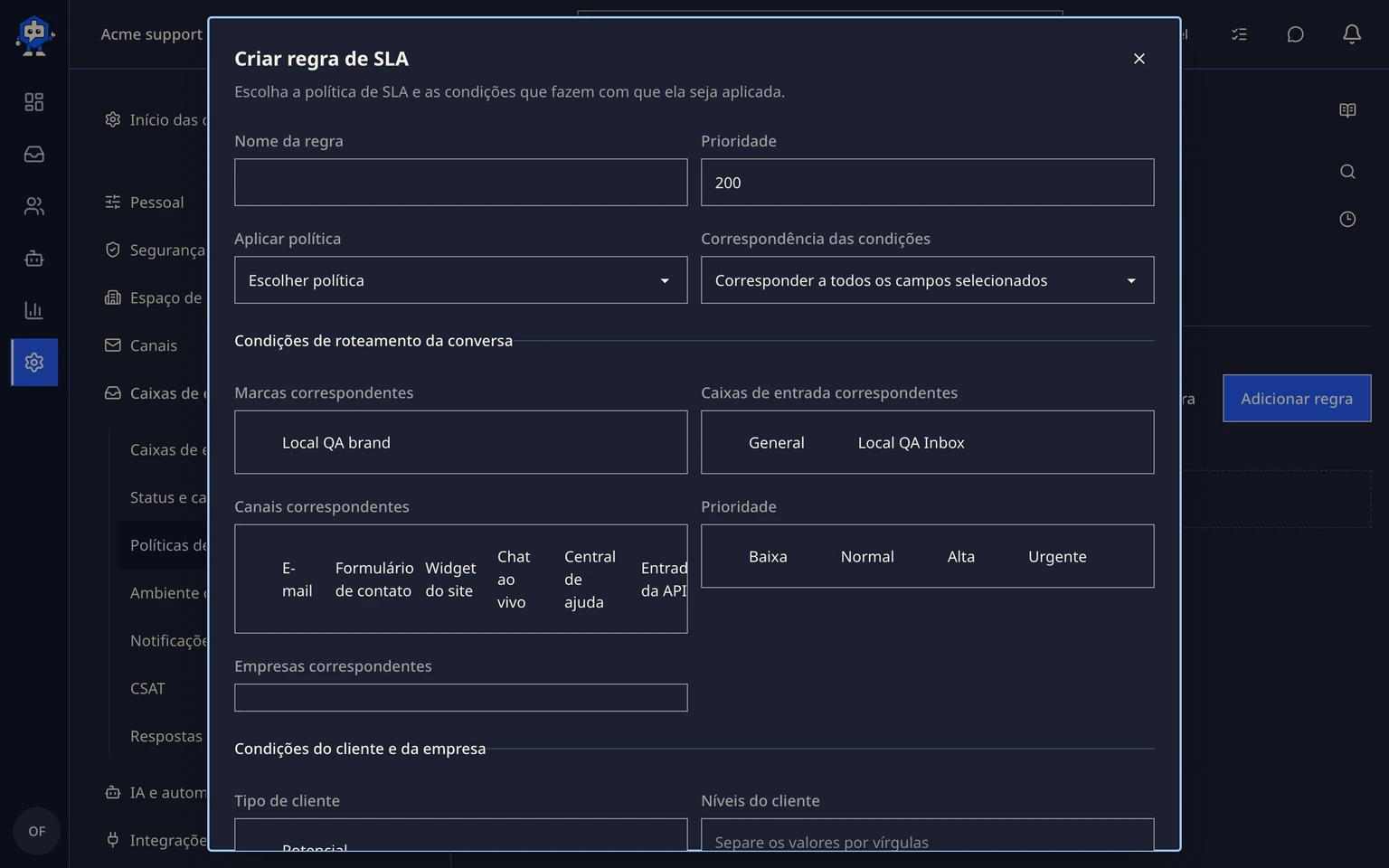The width and height of the screenshot is (1389, 868).
Task: Open the OF user avatar menu
Action: (36, 831)
